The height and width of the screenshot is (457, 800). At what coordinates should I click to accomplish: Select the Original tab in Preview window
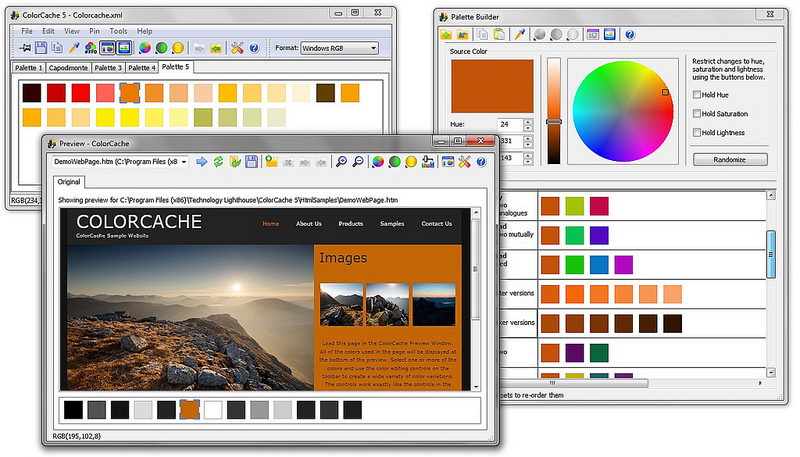pyautogui.click(x=69, y=182)
